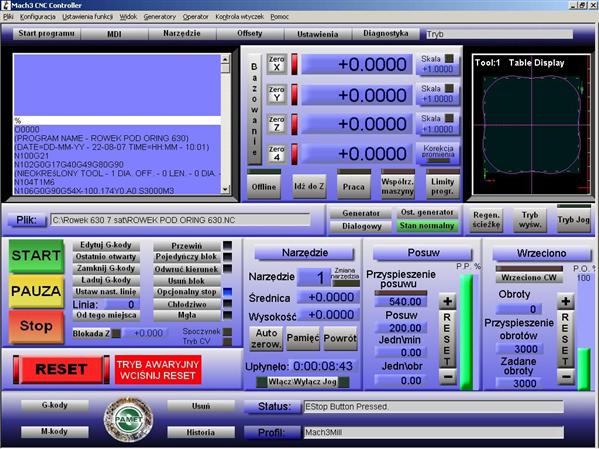The image size is (599, 449).
Task: Click the orange Stop button
Action: click(36, 327)
